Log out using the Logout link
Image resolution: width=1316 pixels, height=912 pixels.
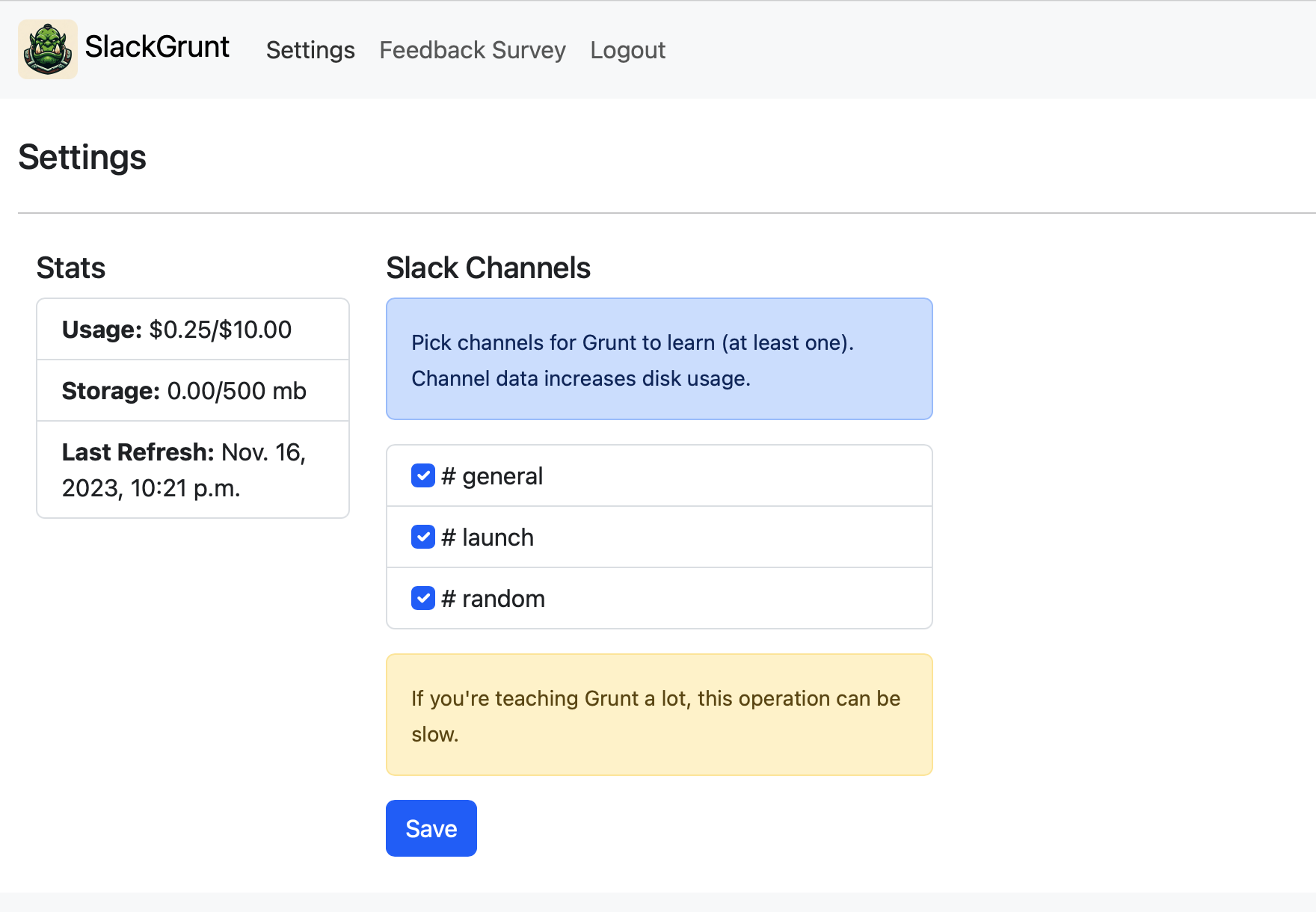627,50
